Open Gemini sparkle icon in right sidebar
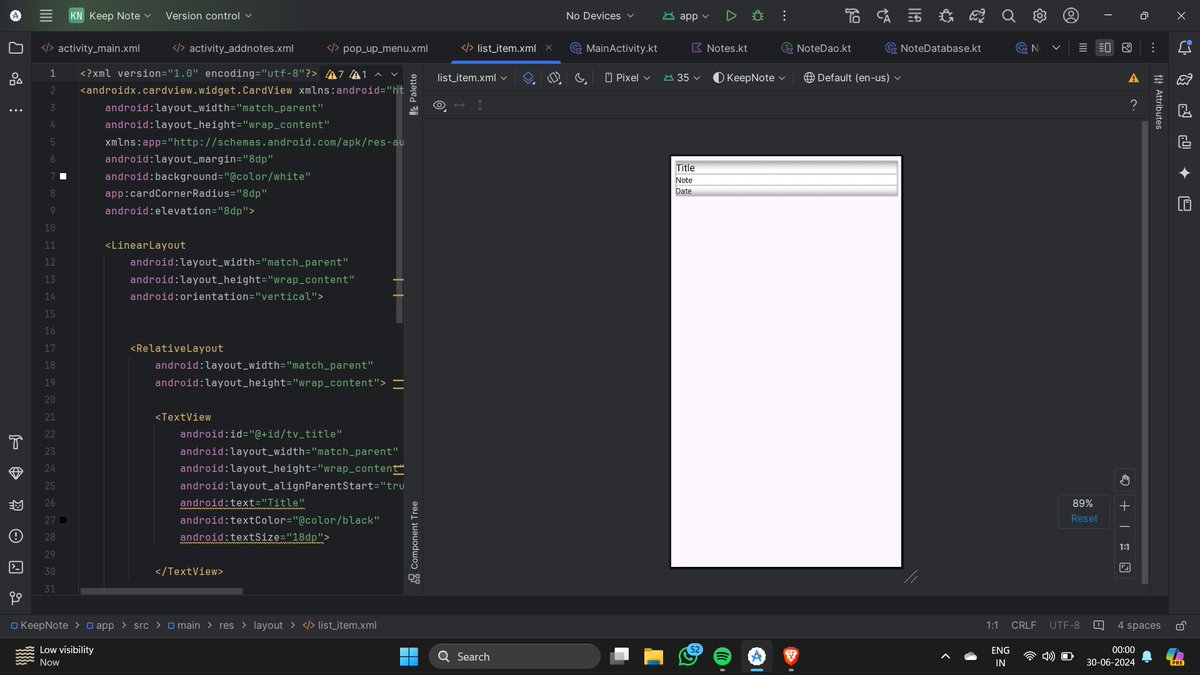1200x675 pixels. [1185, 173]
